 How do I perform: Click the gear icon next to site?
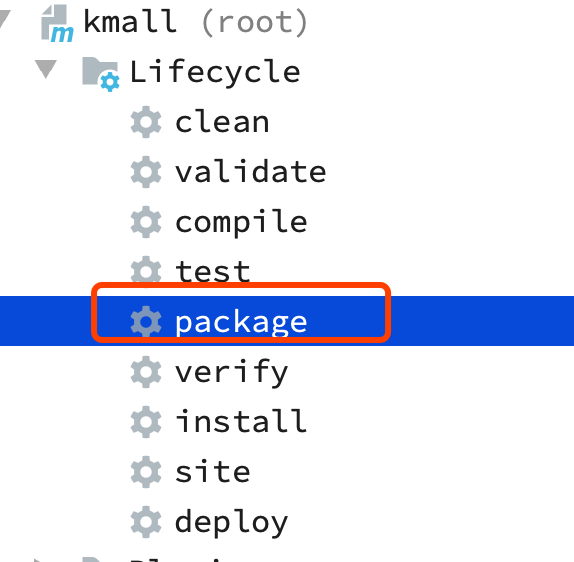point(146,472)
